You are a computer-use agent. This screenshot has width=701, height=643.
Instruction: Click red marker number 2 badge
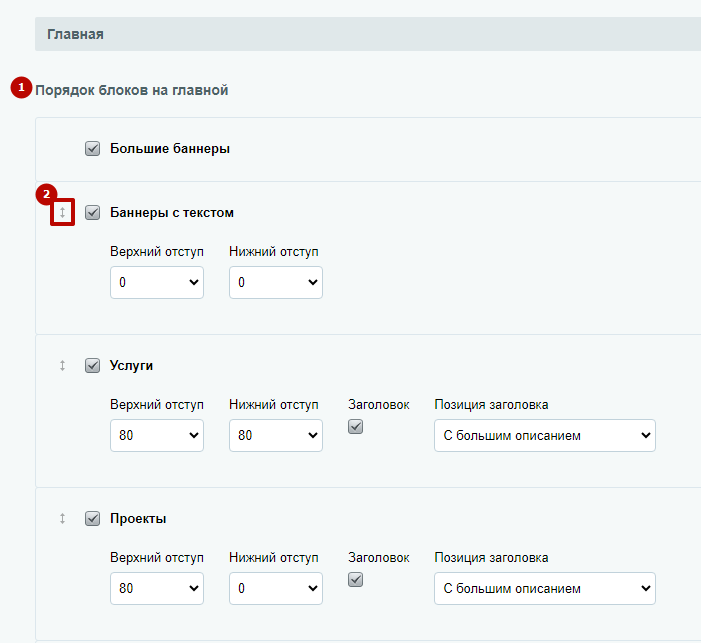[x=46, y=194]
